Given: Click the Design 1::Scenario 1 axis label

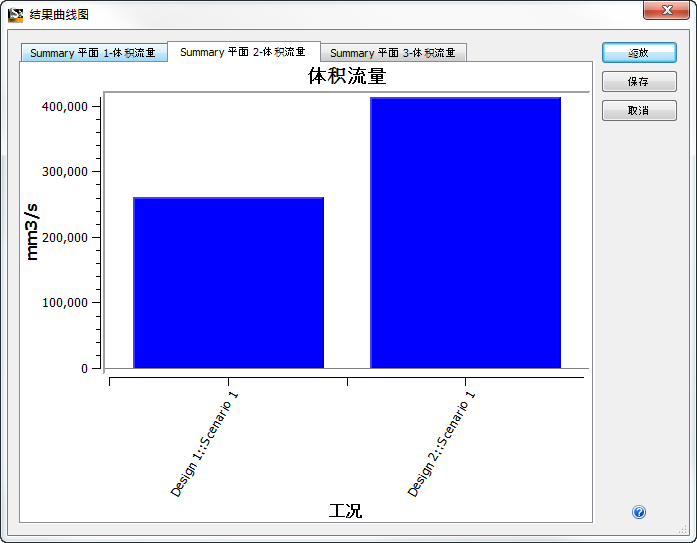Looking at the screenshot, I should 204,444.
